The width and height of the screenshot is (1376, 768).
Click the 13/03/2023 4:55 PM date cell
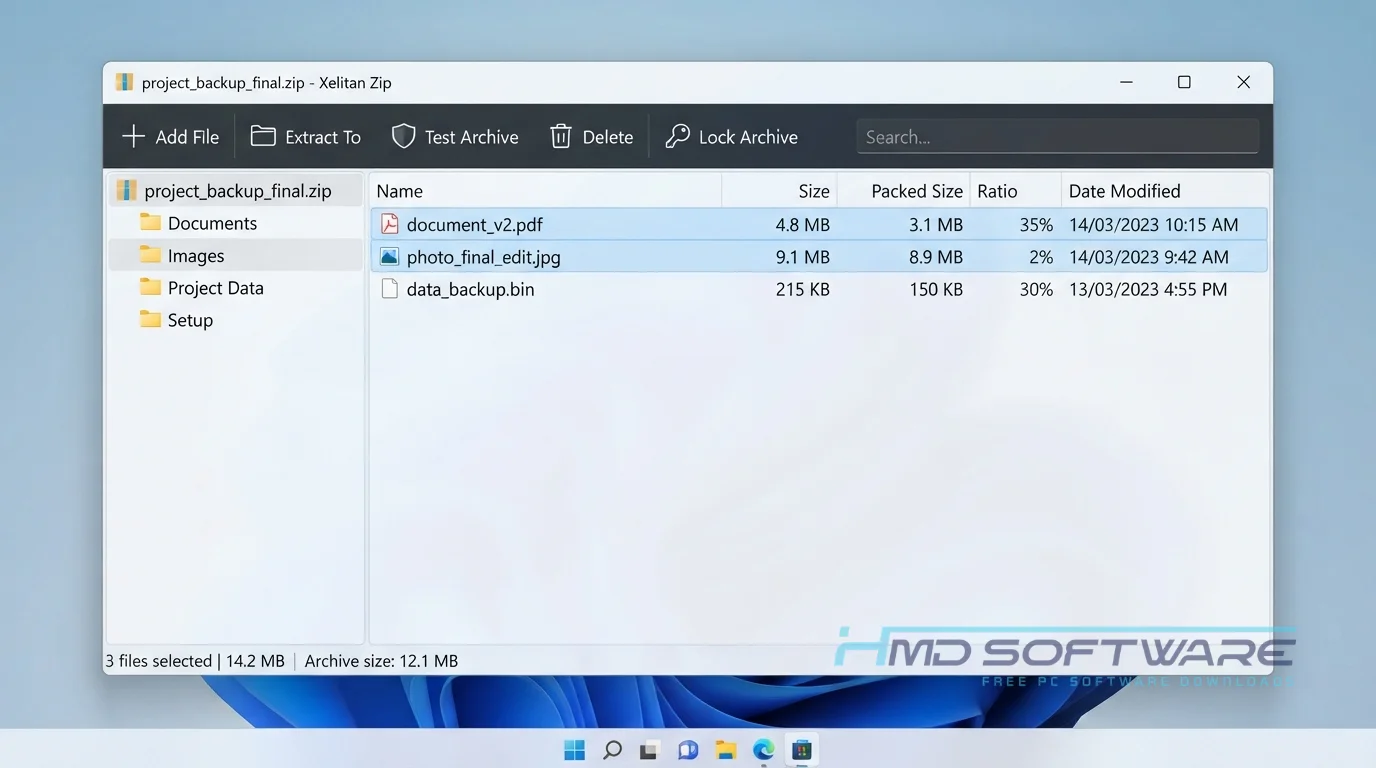pyautogui.click(x=1148, y=289)
